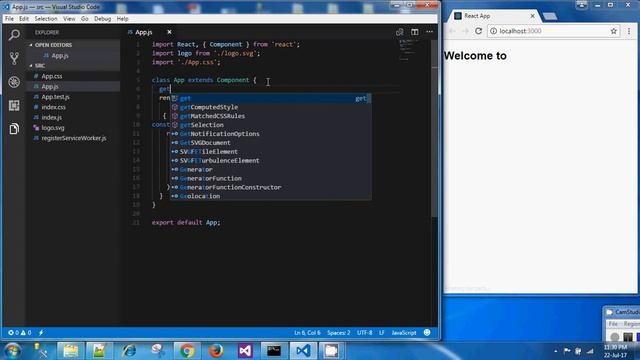The height and width of the screenshot is (360, 640).
Task: Close the App.js editor tab
Action: (169, 32)
